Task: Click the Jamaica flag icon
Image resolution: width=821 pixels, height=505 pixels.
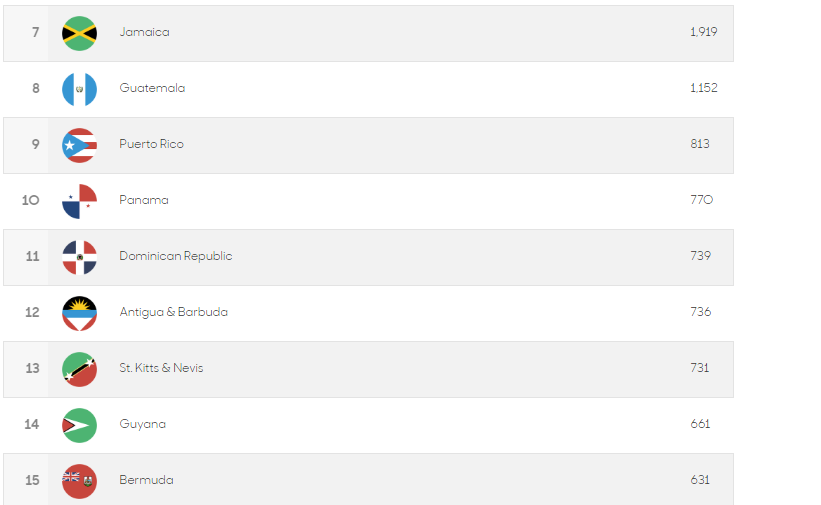Action: click(80, 34)
